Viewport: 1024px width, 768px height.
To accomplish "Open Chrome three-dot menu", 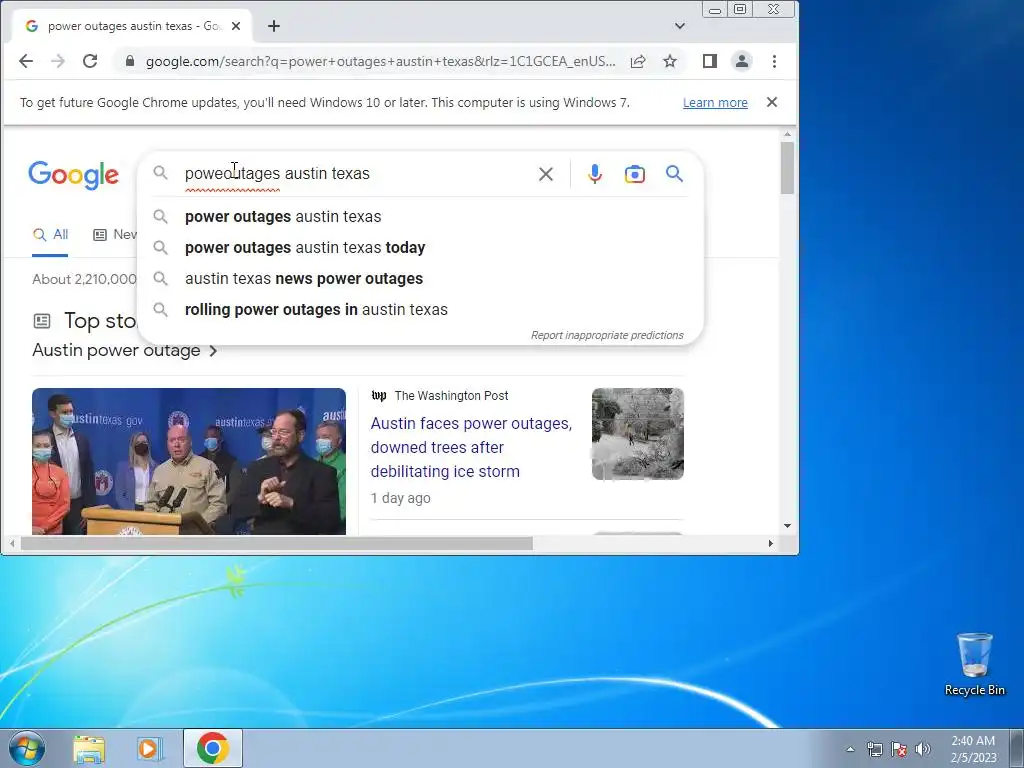I will click(x=775, y=61).
